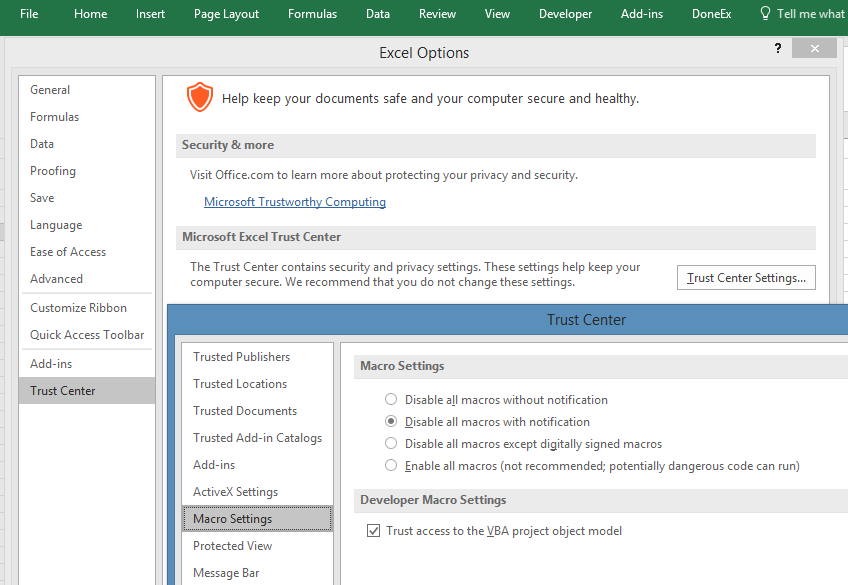Open ActiveX Settings in Trust Center
This screenshot has height=585, width=848.
257,492
